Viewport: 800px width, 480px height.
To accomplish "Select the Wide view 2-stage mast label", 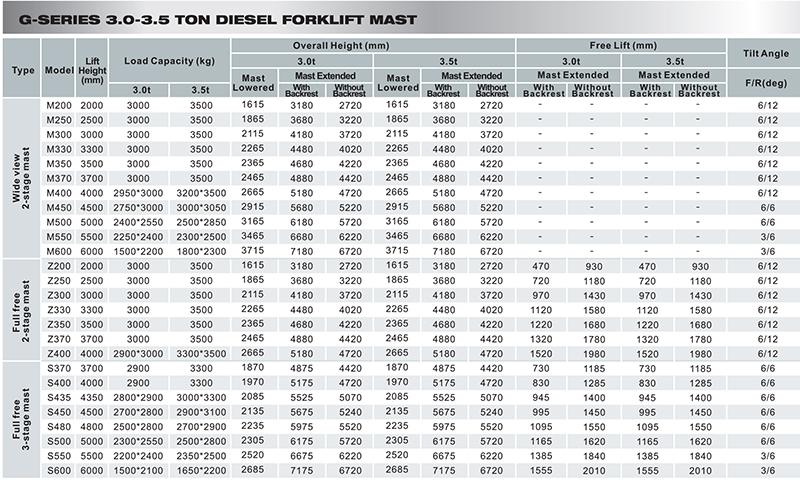I will [21, 178].
